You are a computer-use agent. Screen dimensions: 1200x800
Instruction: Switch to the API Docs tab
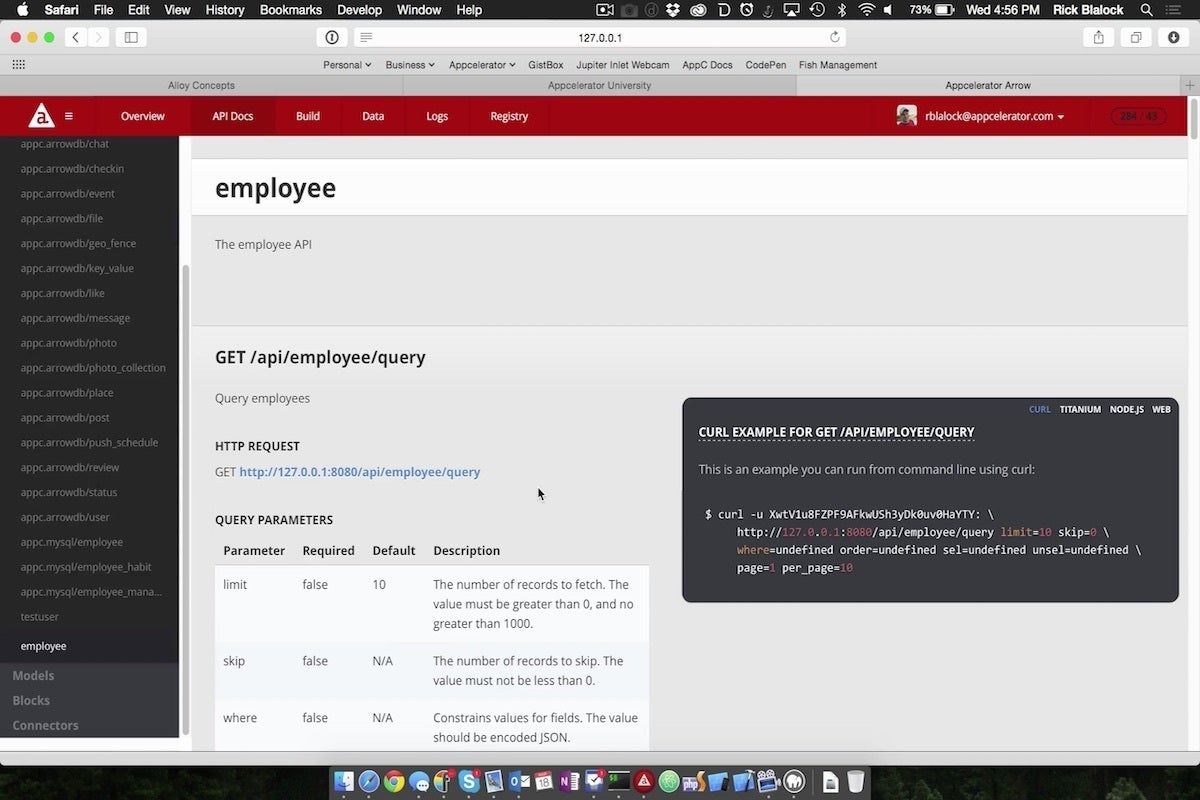coord(233,116)
